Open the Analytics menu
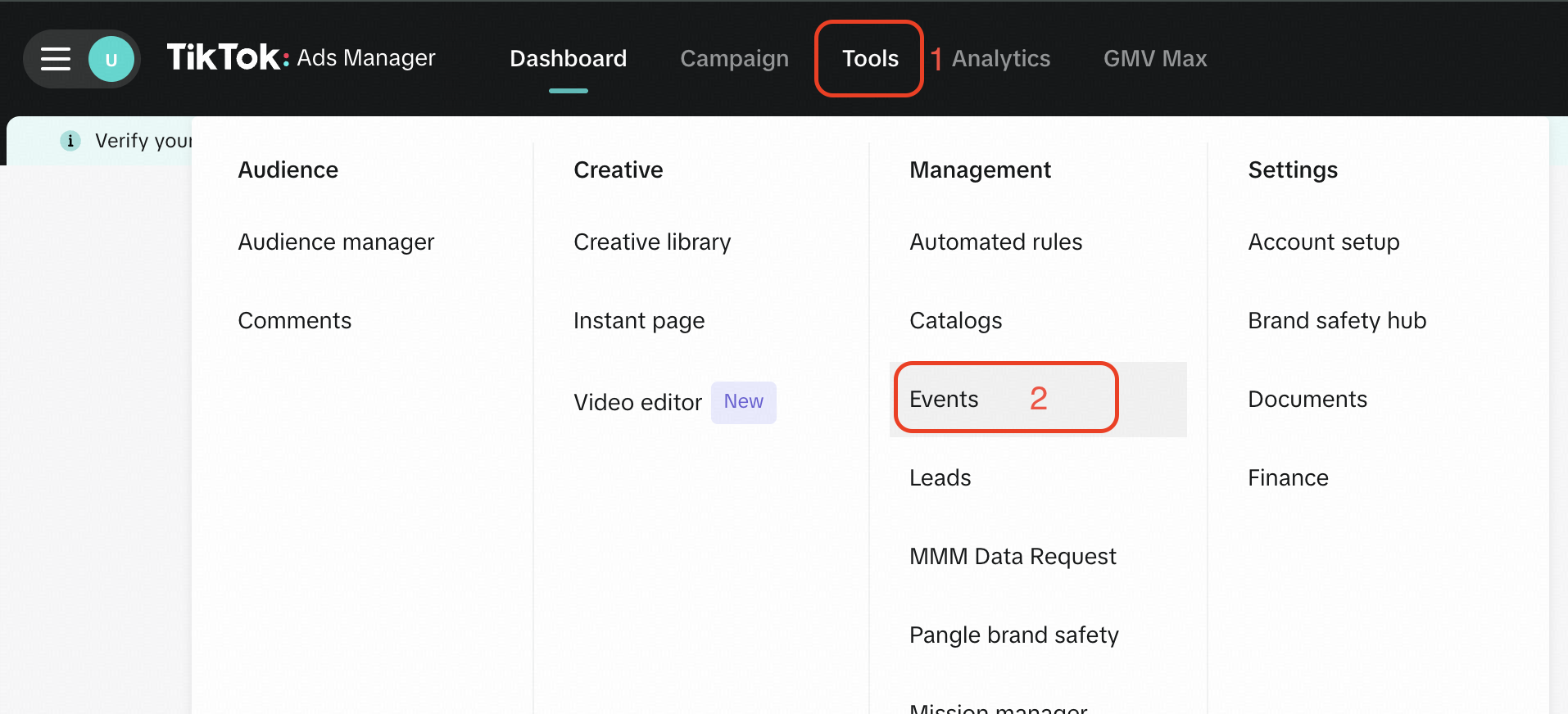Viewport: 1568px width, 714px height. 1000,59
